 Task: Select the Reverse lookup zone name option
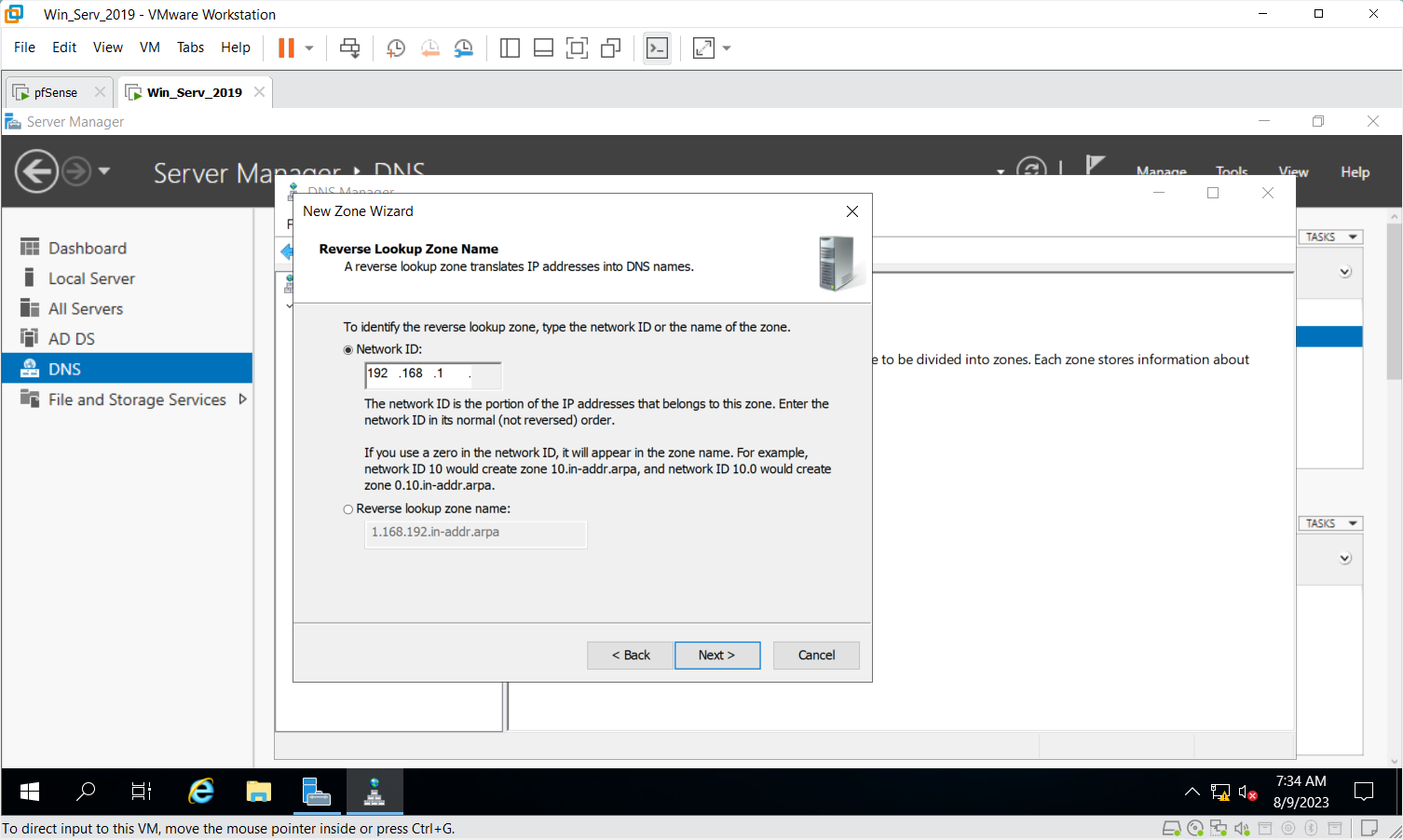(x=348, y=509)
